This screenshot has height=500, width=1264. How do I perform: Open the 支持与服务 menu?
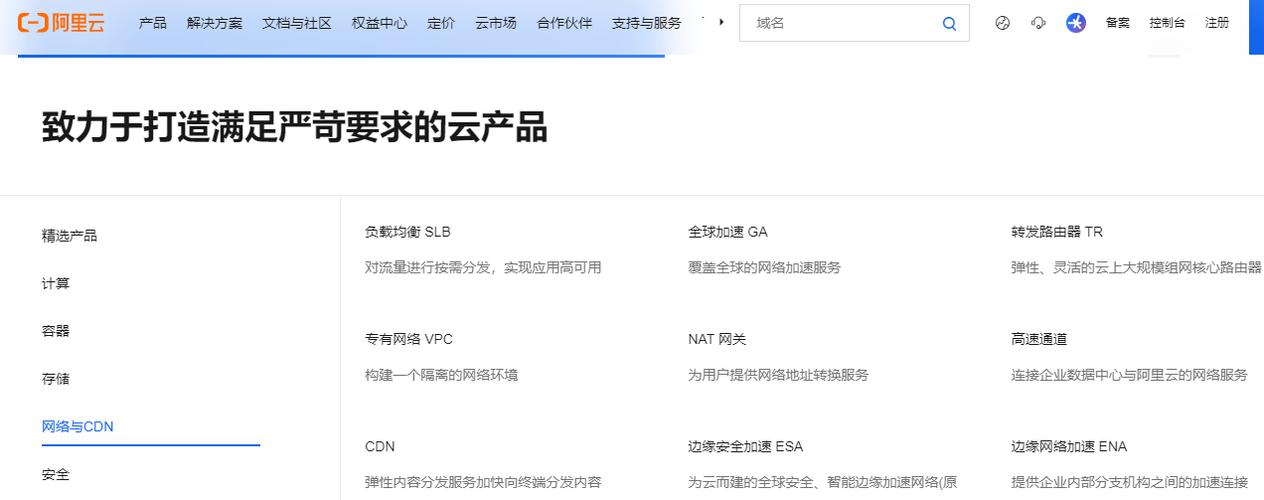tap(646, 23)
